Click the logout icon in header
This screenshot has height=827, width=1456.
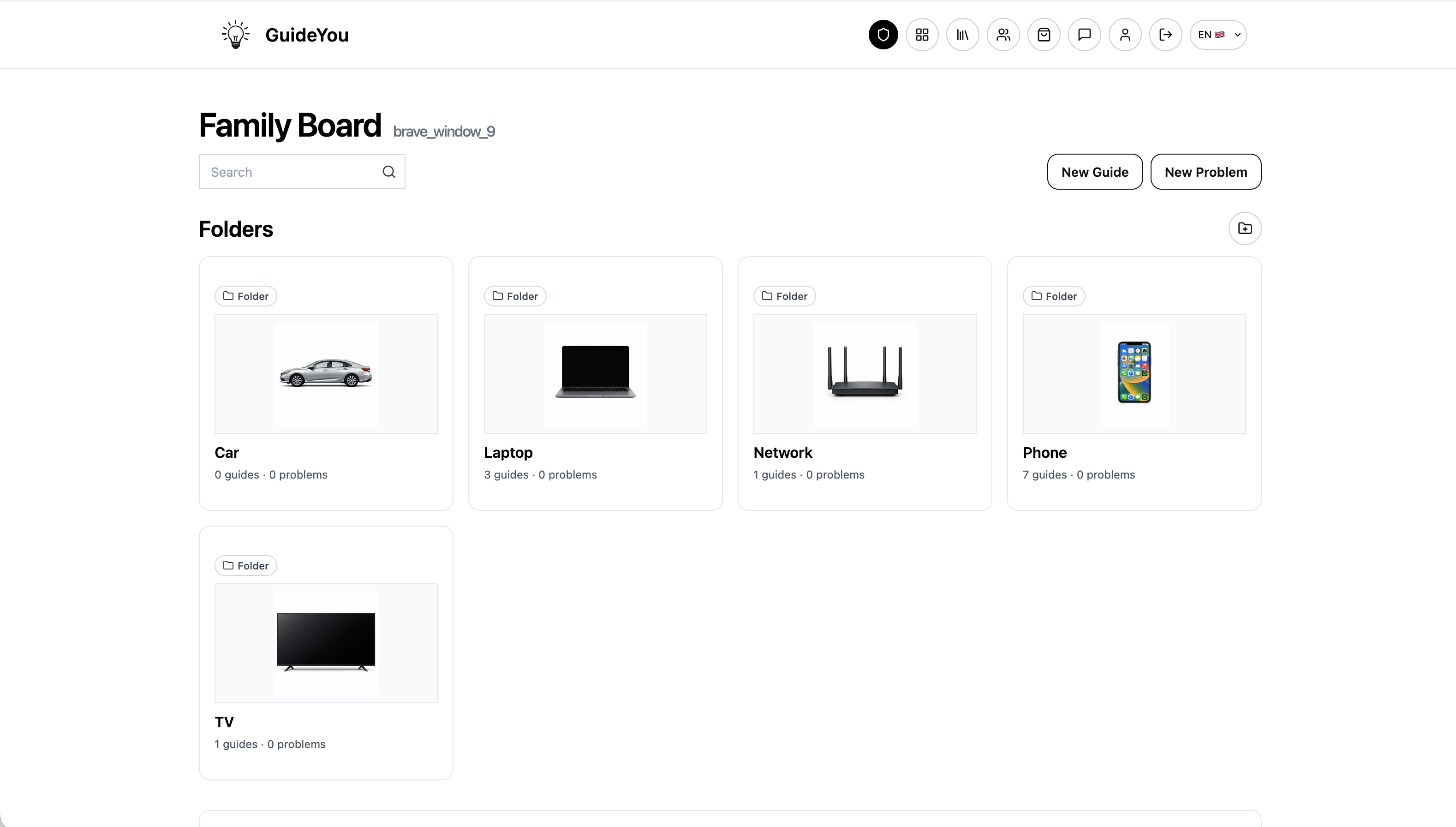[1165, 35]
